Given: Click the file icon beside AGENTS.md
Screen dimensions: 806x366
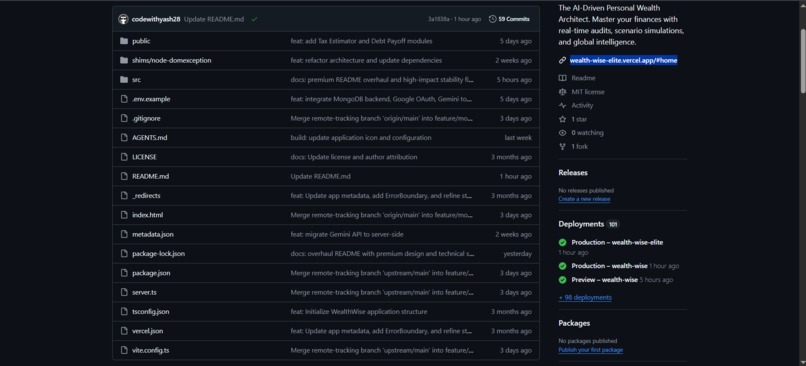Looking at the screenshot, I should tap(123, 138).
